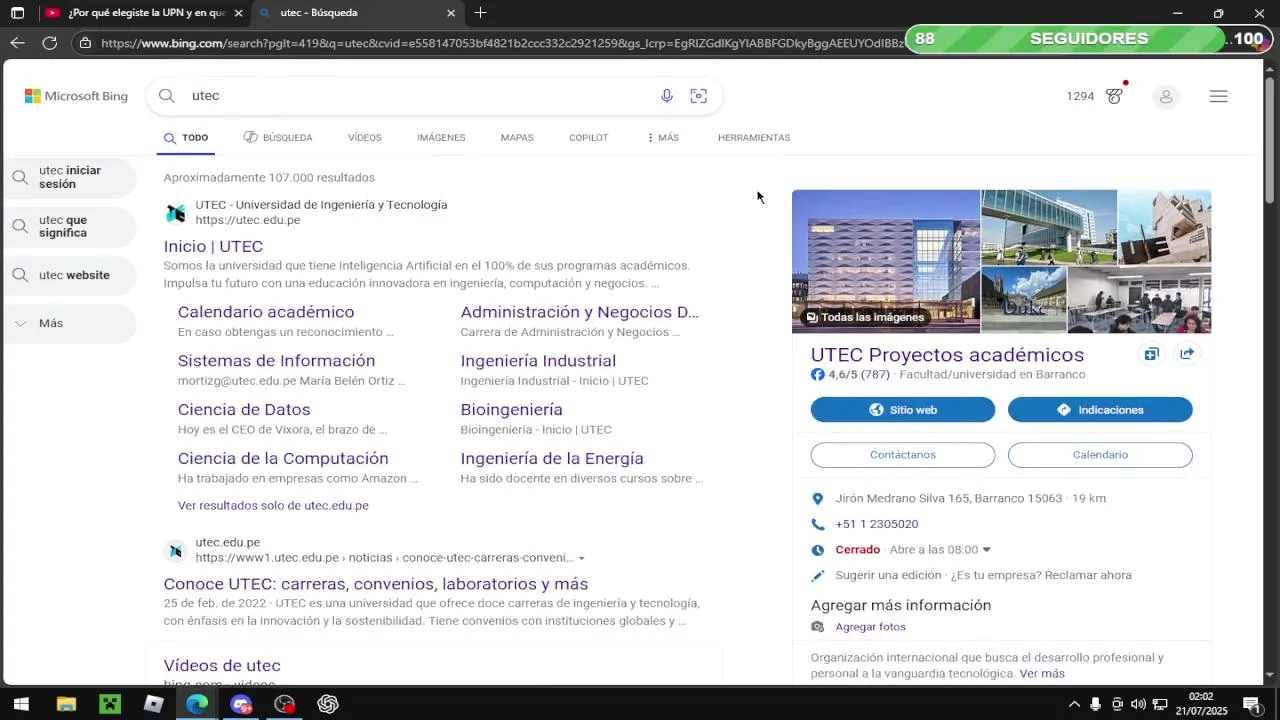Open the hamburger settings menu
1280x720 pixels.
1218,97
